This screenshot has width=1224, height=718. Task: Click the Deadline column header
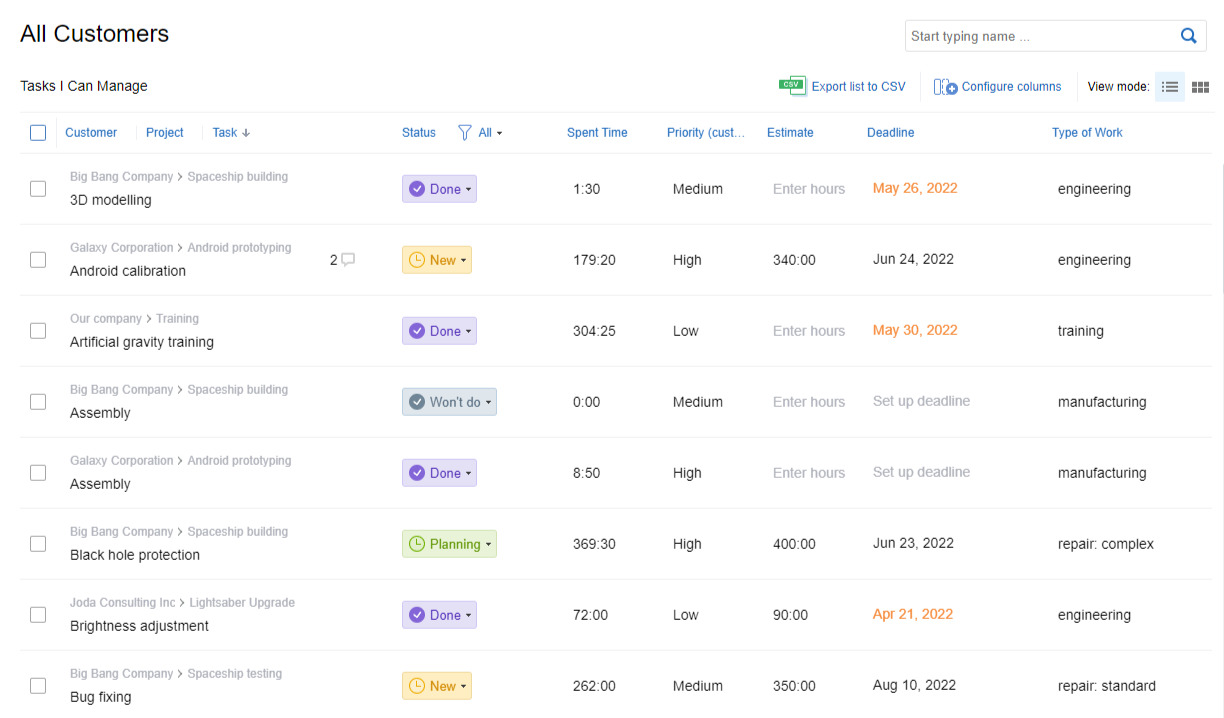pos(890,132)
